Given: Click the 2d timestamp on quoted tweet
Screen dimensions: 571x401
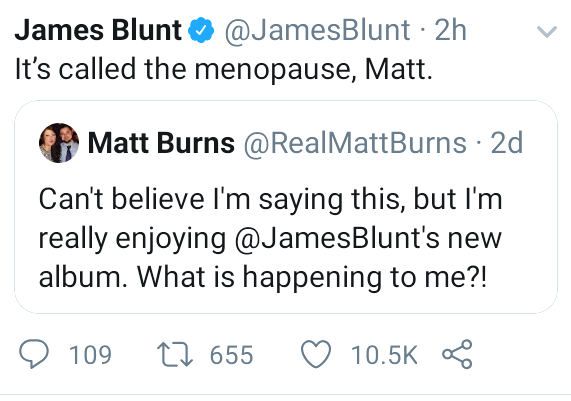Looking at the screenshot, I should pos(507,143).
